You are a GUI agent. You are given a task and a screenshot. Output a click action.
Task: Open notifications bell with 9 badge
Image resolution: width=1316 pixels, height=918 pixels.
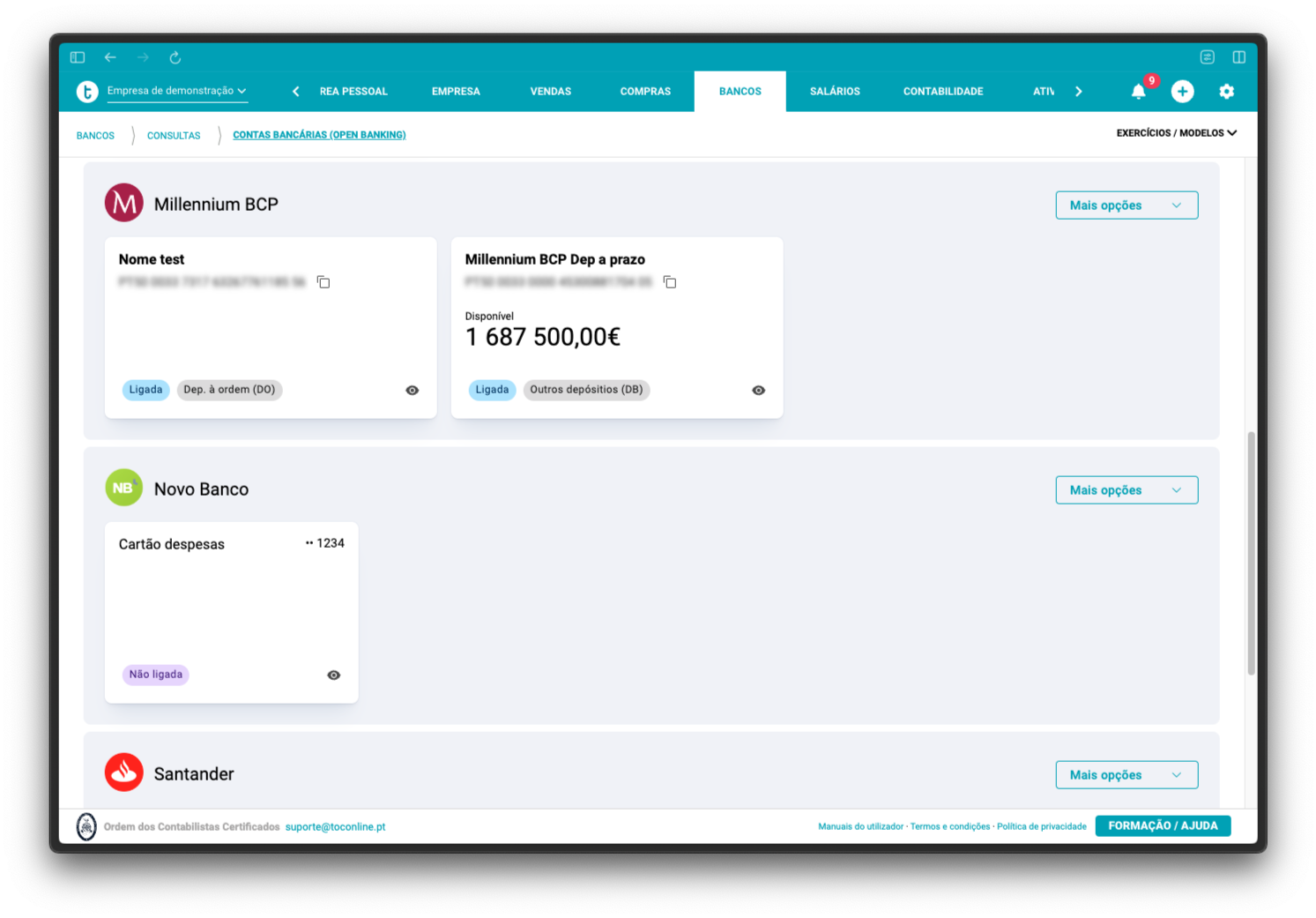click(x=1139, y=91)
